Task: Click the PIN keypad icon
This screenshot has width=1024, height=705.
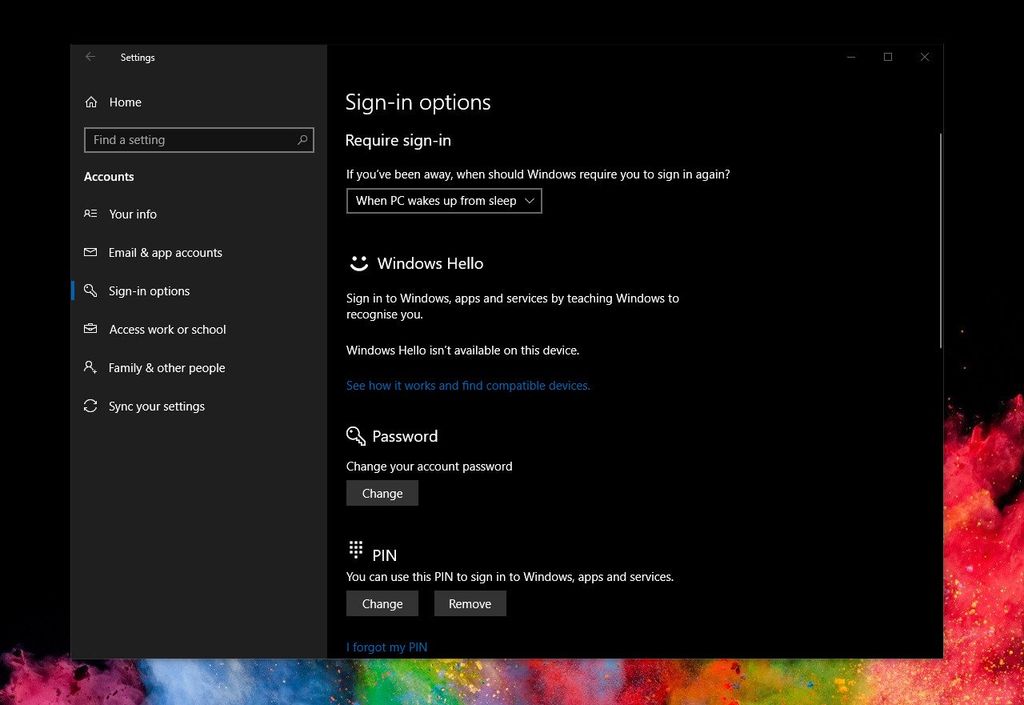Action: tap(355, 548)
